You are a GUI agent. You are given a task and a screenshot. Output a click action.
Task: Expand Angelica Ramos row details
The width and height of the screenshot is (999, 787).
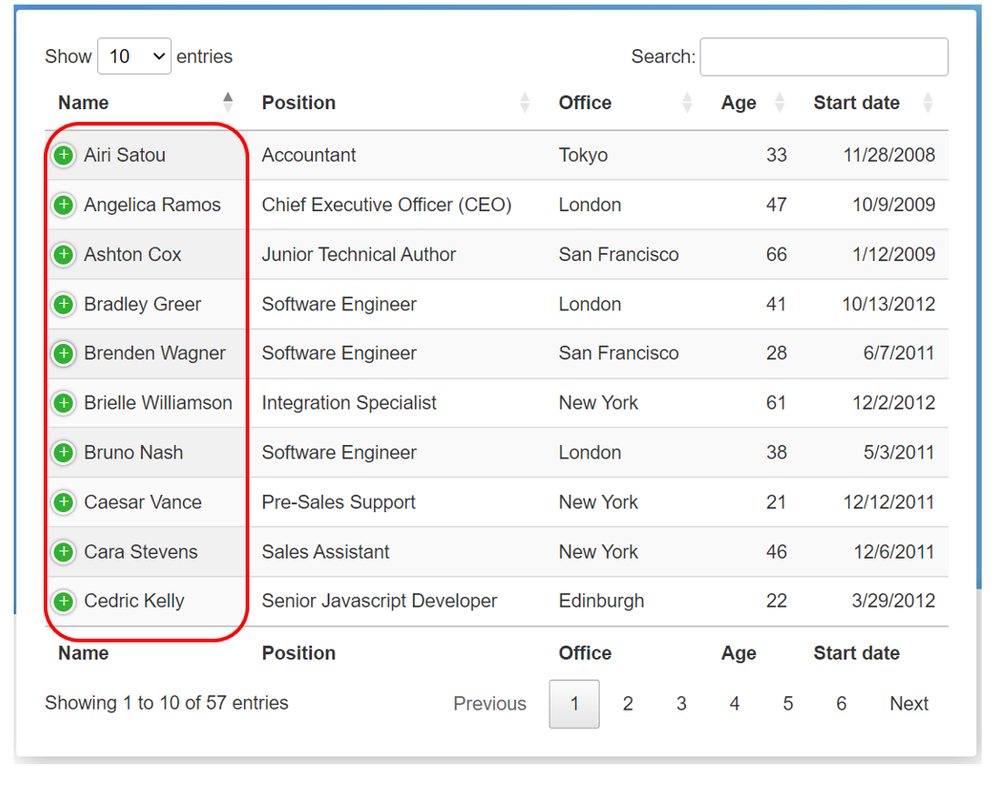pyautogui.click(x=63, y=205)
